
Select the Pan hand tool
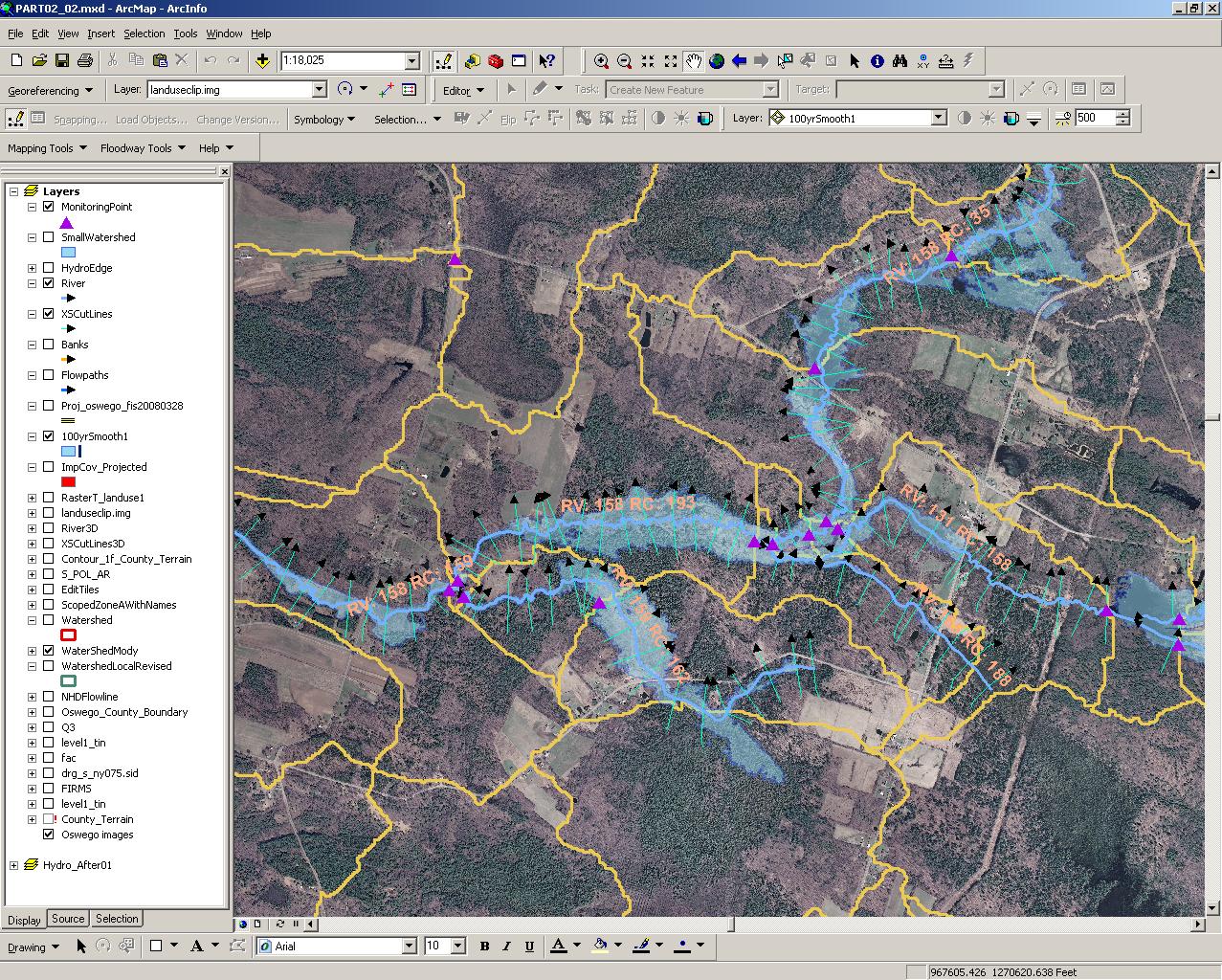point(694,61)
